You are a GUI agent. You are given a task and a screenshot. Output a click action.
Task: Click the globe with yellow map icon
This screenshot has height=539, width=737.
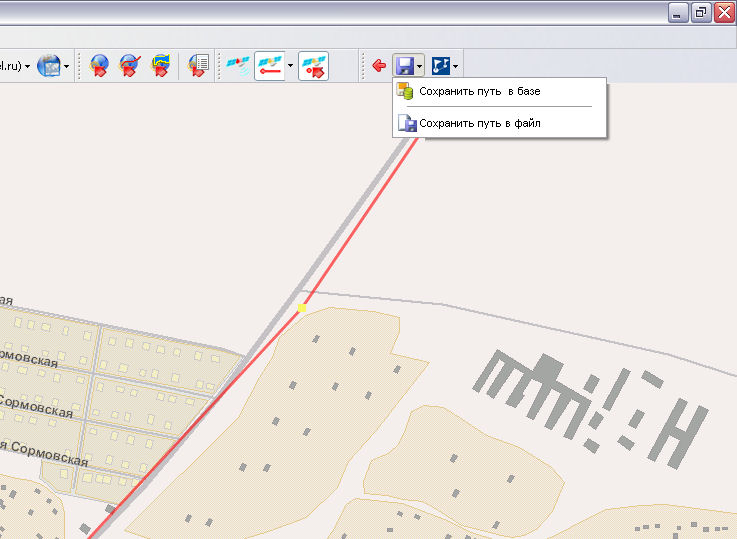[x=160, y=66]
